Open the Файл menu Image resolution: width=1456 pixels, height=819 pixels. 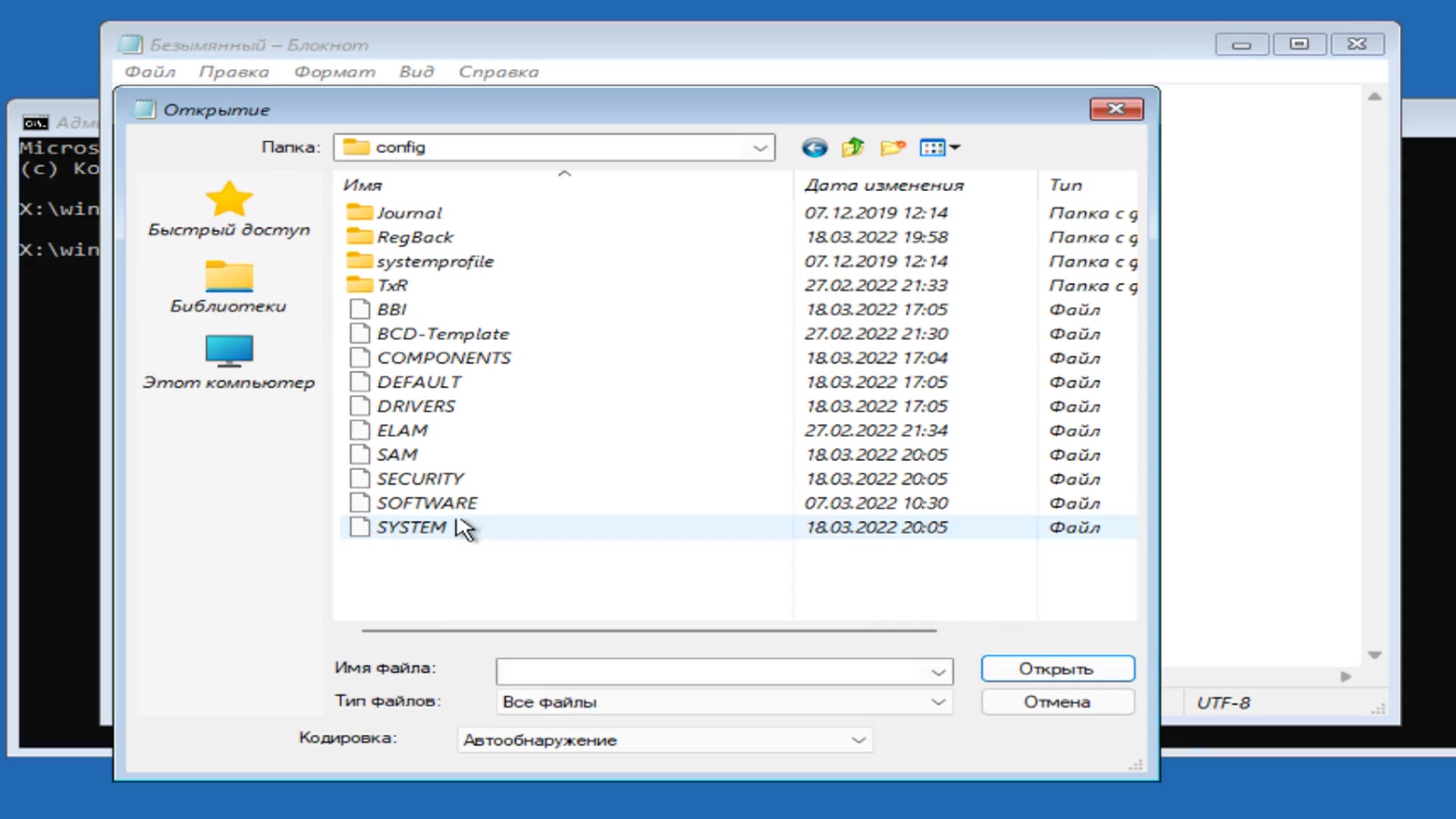(x=149, y=71)
